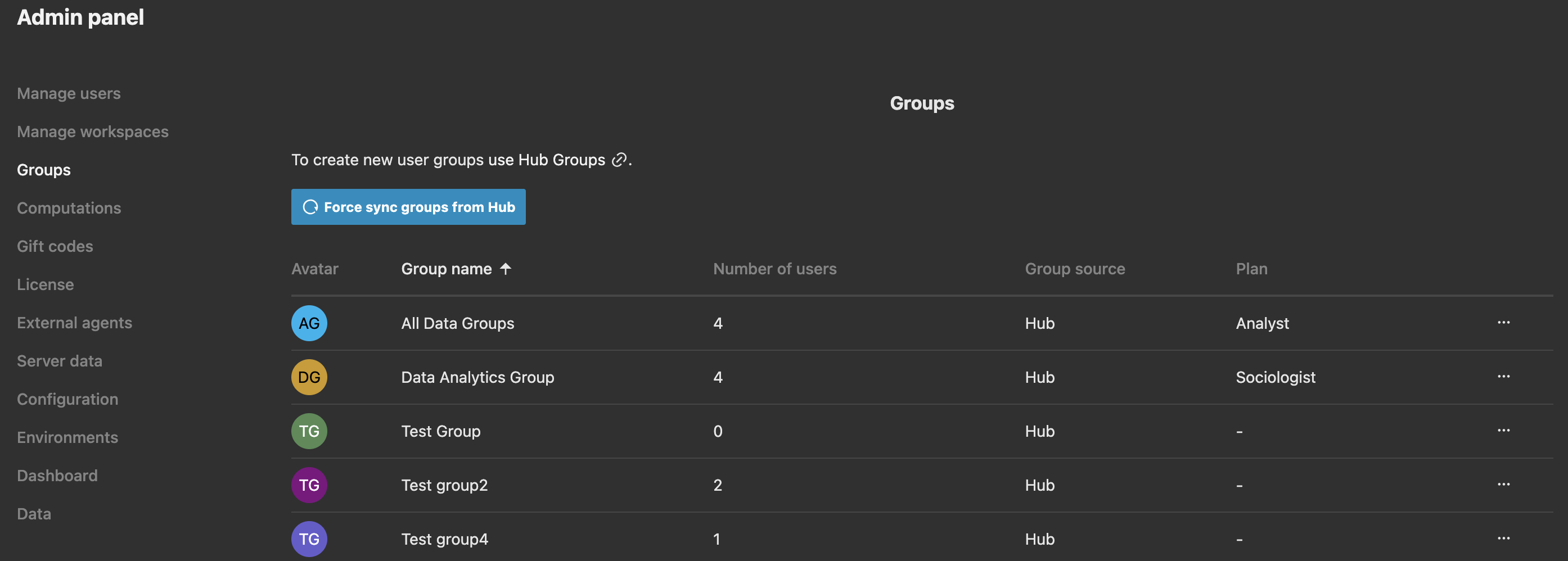The height and width of the screenshot is (561, 1568).
Task: Open the Hub Groups link
Action: click(560, 160)
